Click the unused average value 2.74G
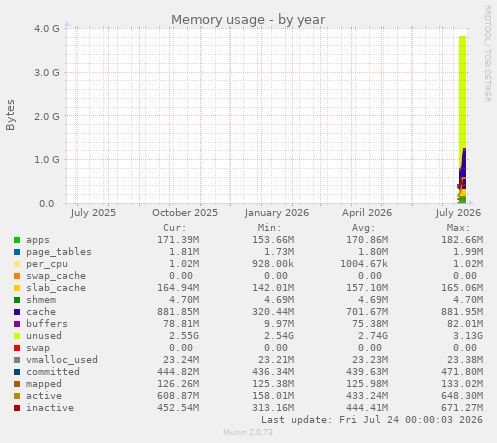The width and height of the screenshot is (497, 443). click(373, 336)
